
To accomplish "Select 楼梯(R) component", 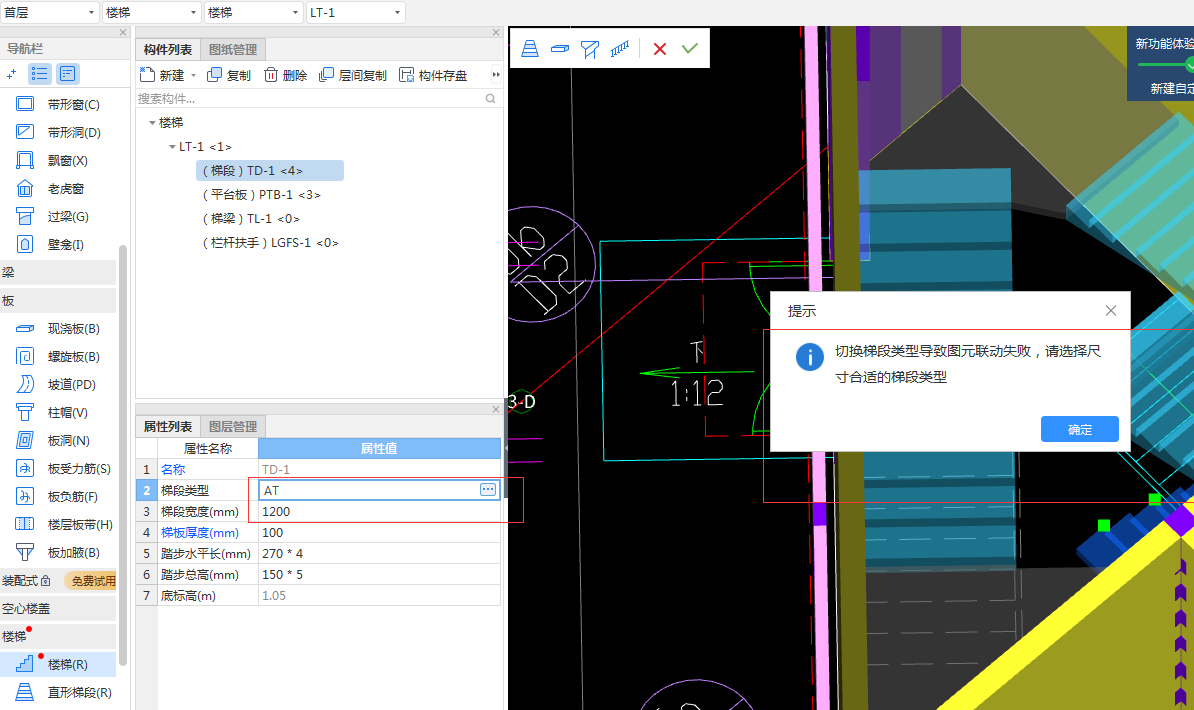I will (x=58, y=664).
